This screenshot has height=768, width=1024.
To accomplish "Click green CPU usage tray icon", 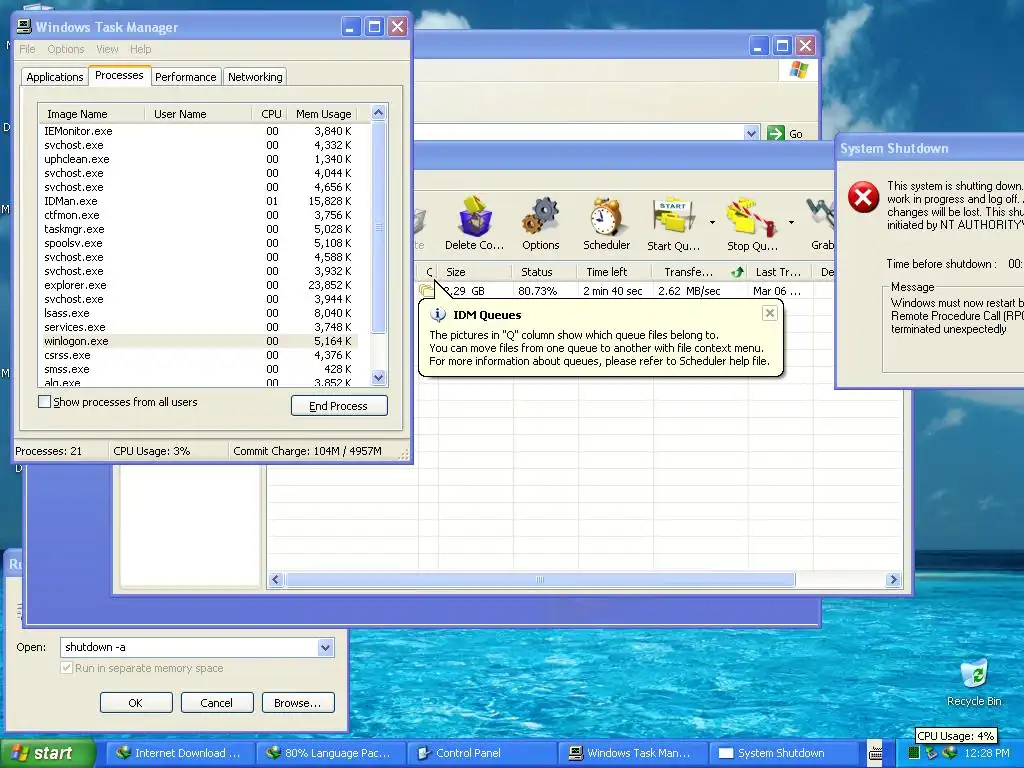I will coord(914,753).
